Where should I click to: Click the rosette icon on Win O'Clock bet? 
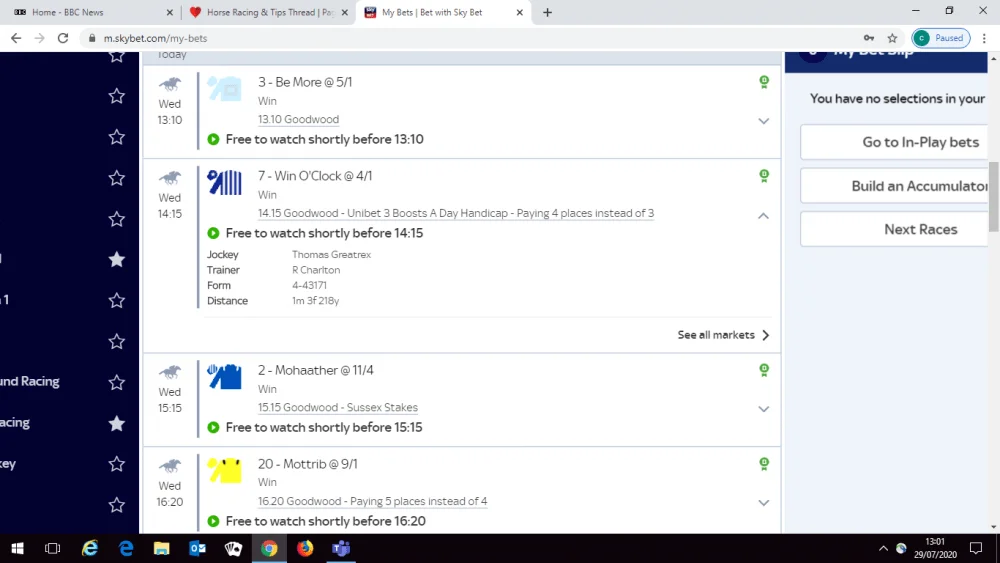coord(763,175)
